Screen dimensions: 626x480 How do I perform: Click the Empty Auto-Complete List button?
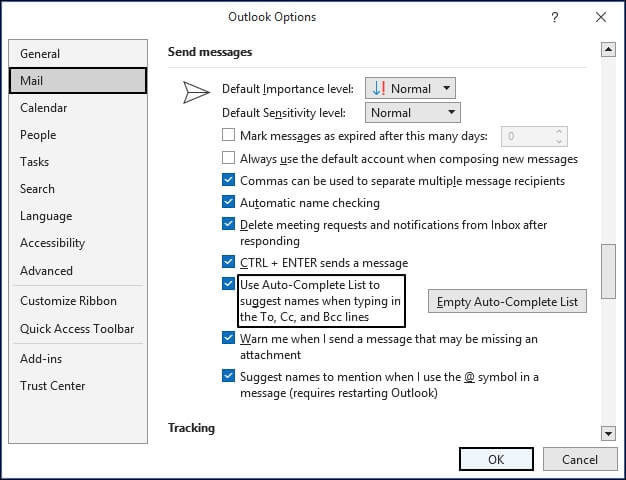(507, 301)
